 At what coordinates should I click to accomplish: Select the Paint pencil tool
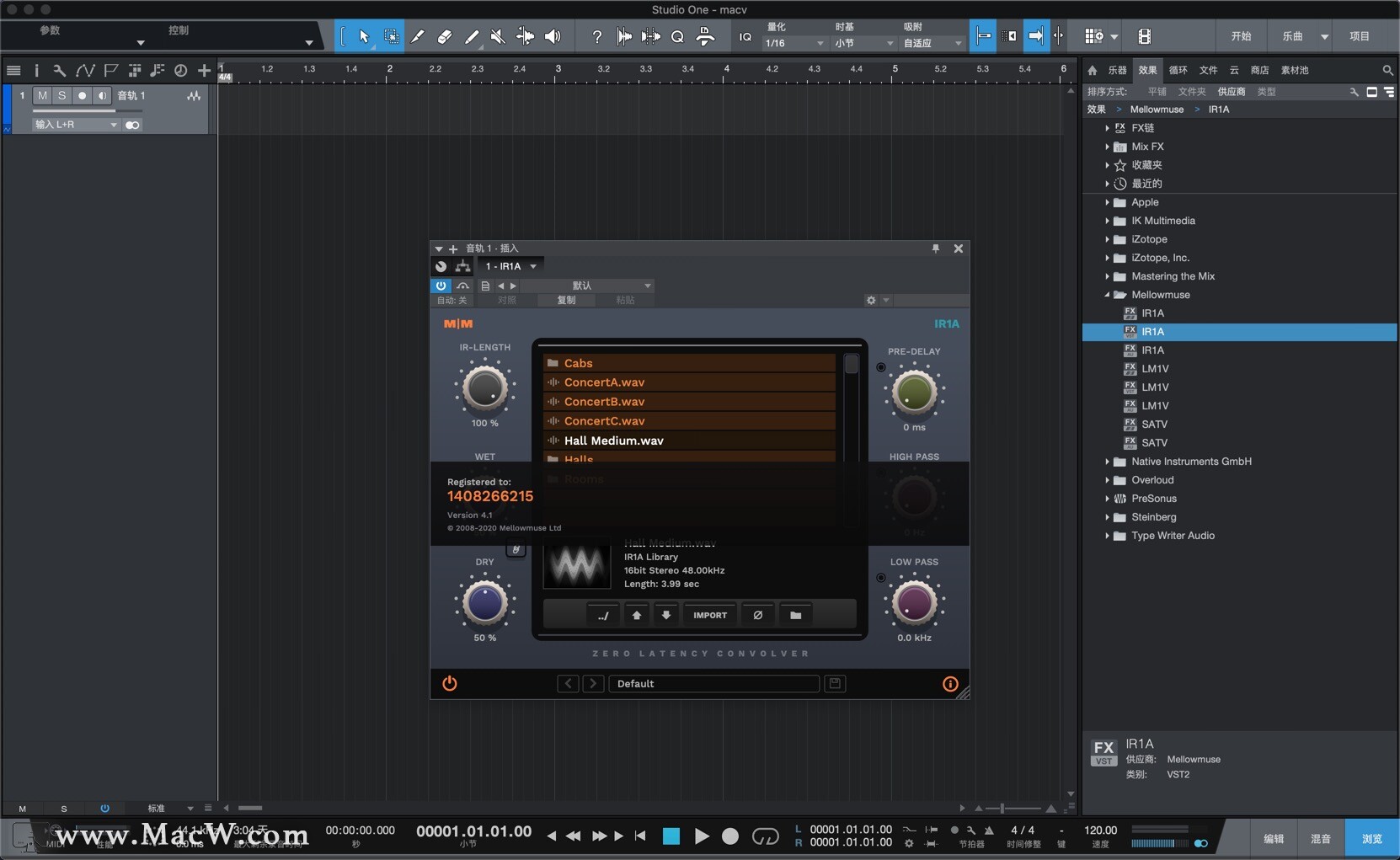click(x=472, y=36)
